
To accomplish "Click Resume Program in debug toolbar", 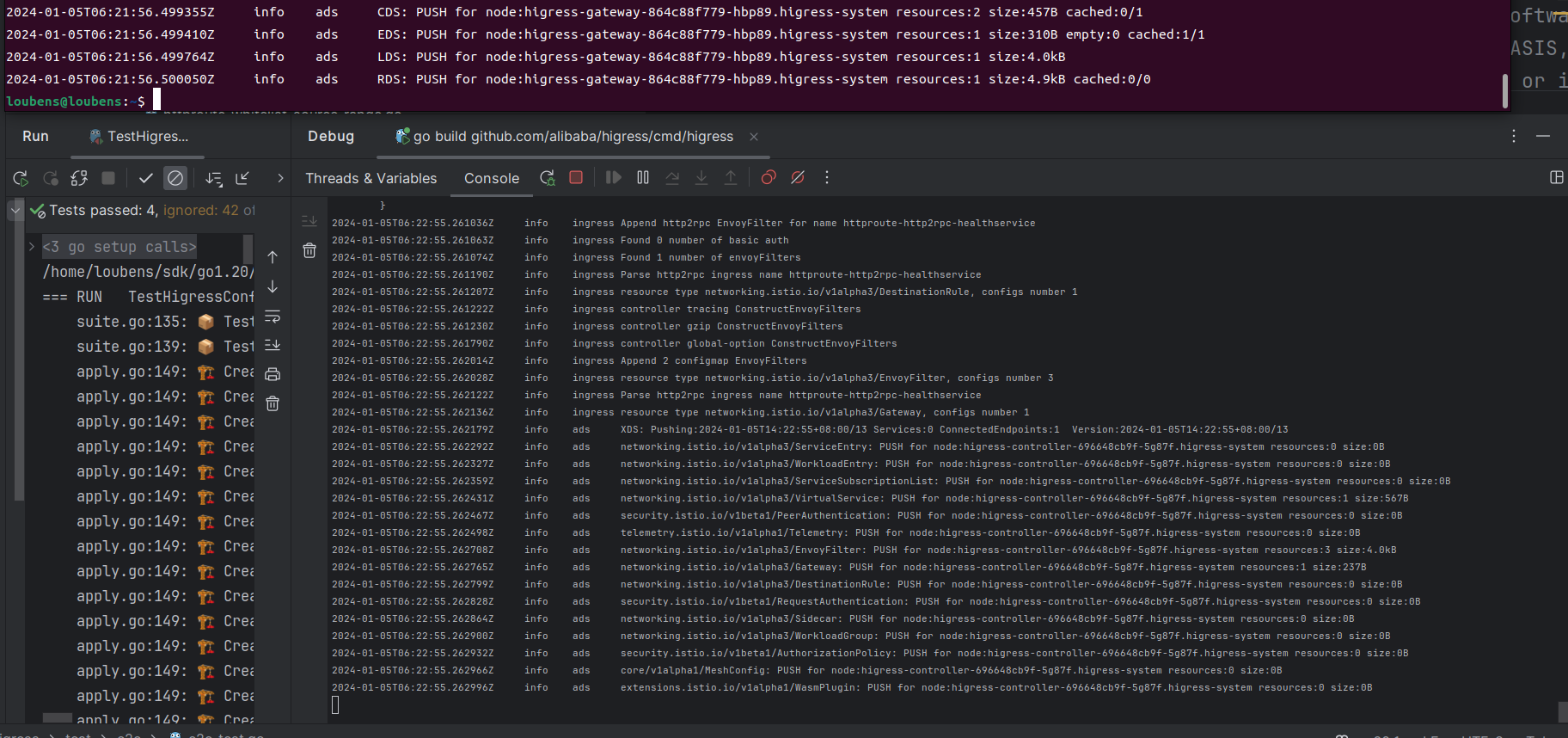I will pos(613,177).
